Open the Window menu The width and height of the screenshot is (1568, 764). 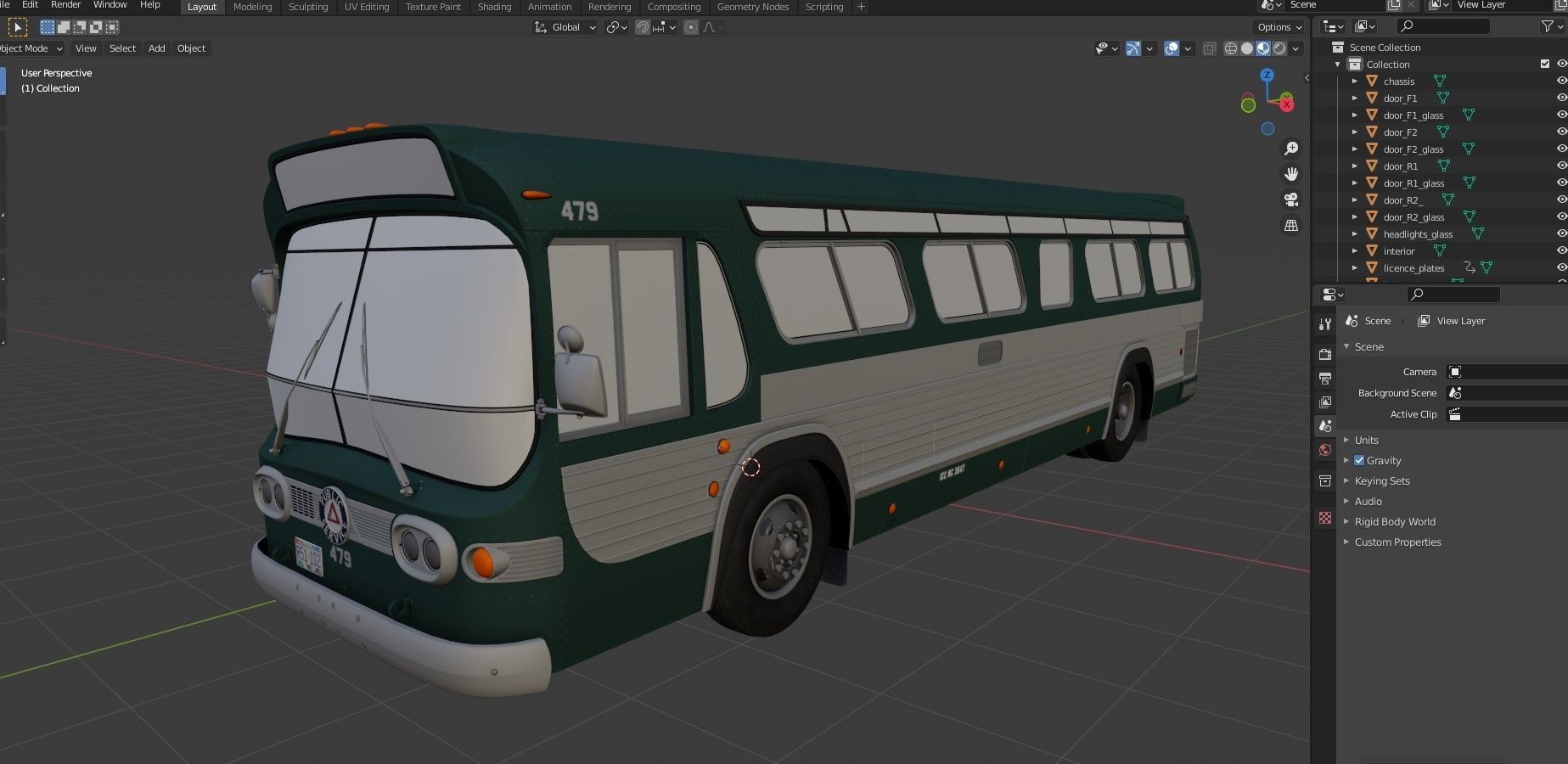coord(110,5)
